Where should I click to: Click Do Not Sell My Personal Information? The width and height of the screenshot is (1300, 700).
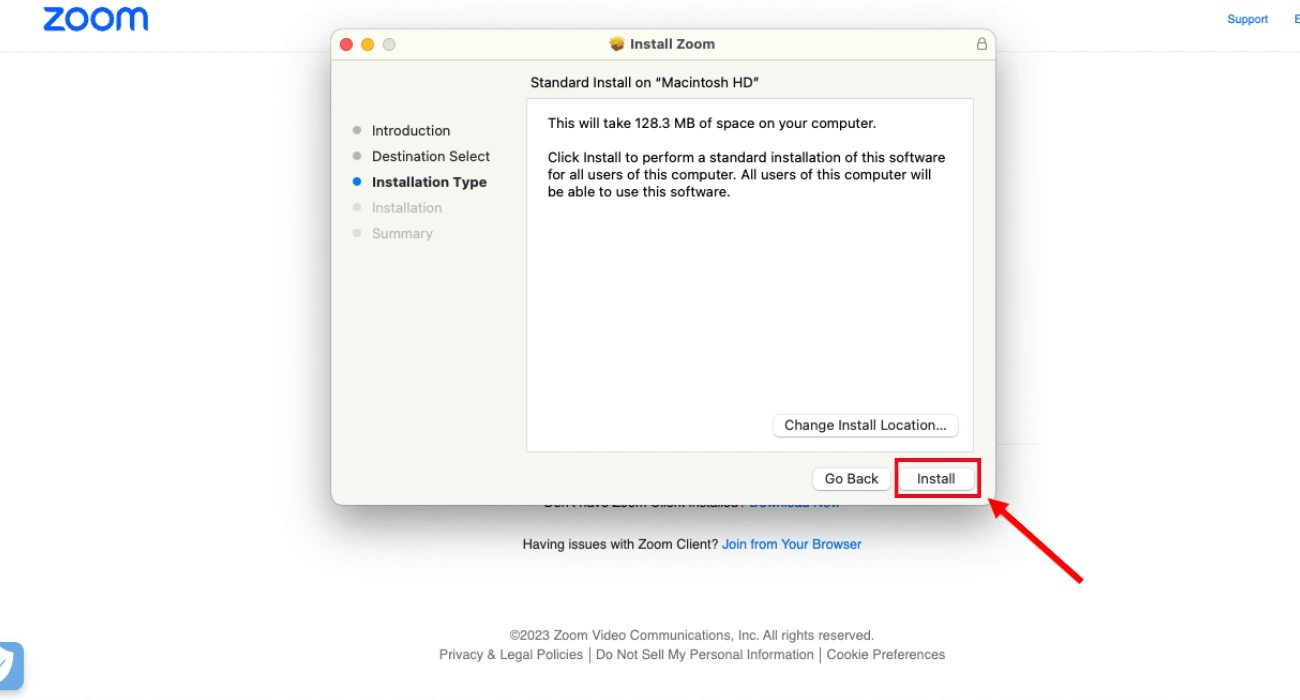click(704, 654)
